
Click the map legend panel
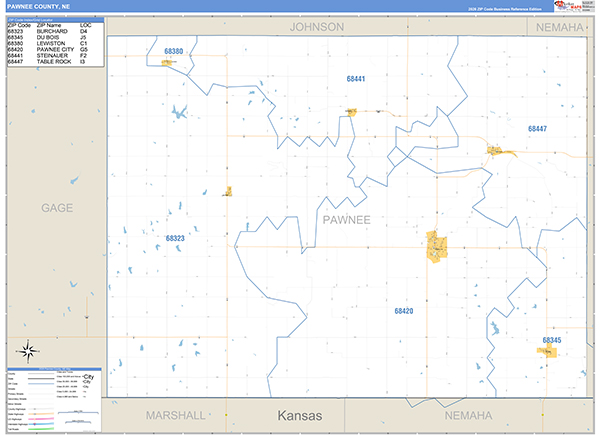click(x=54, y=400)
